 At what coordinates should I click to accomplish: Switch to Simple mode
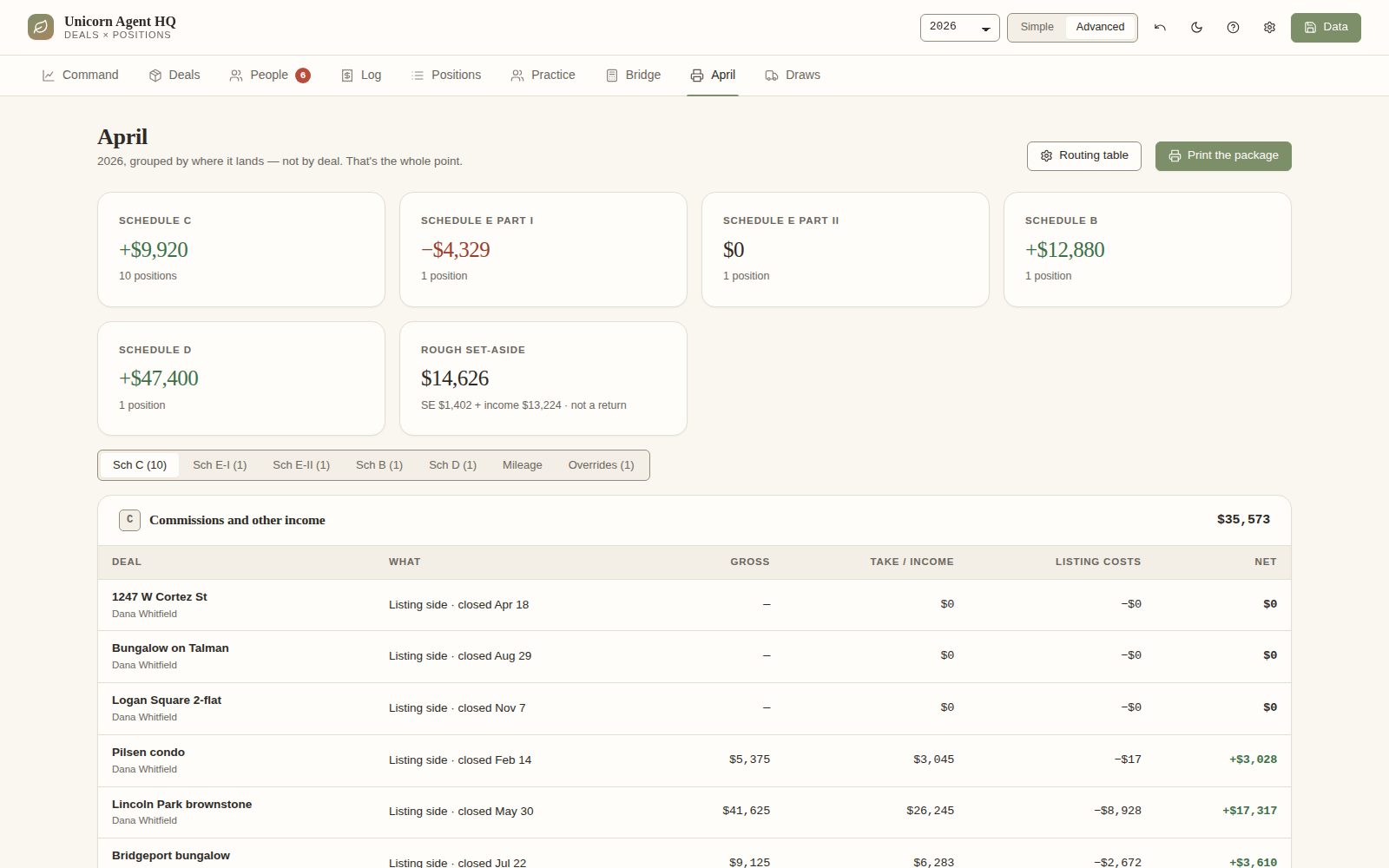click(1037, 27)
